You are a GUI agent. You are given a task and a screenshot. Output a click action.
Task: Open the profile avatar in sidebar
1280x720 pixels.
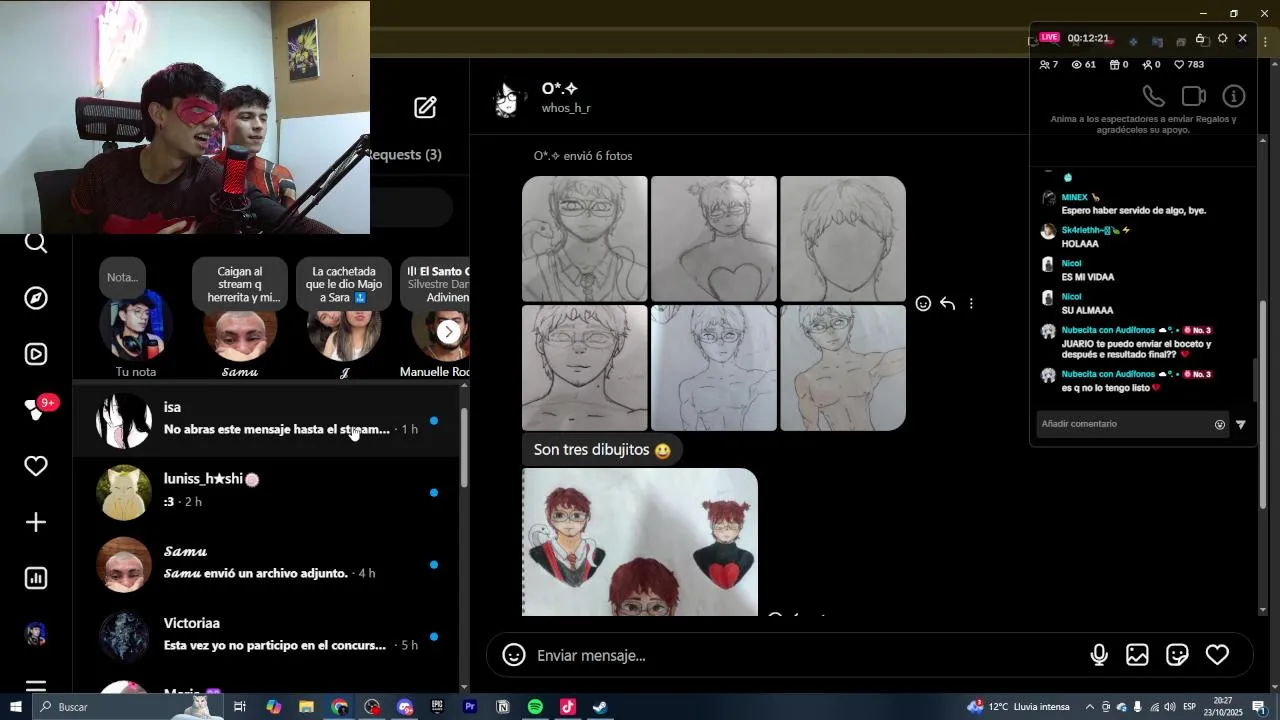pos(36,634)
